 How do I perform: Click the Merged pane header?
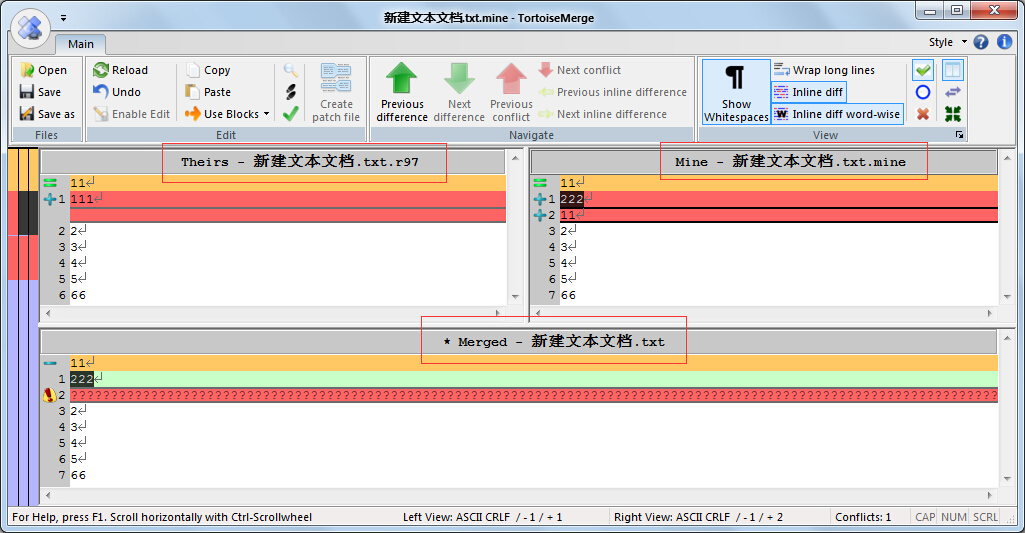coord(519,341)
